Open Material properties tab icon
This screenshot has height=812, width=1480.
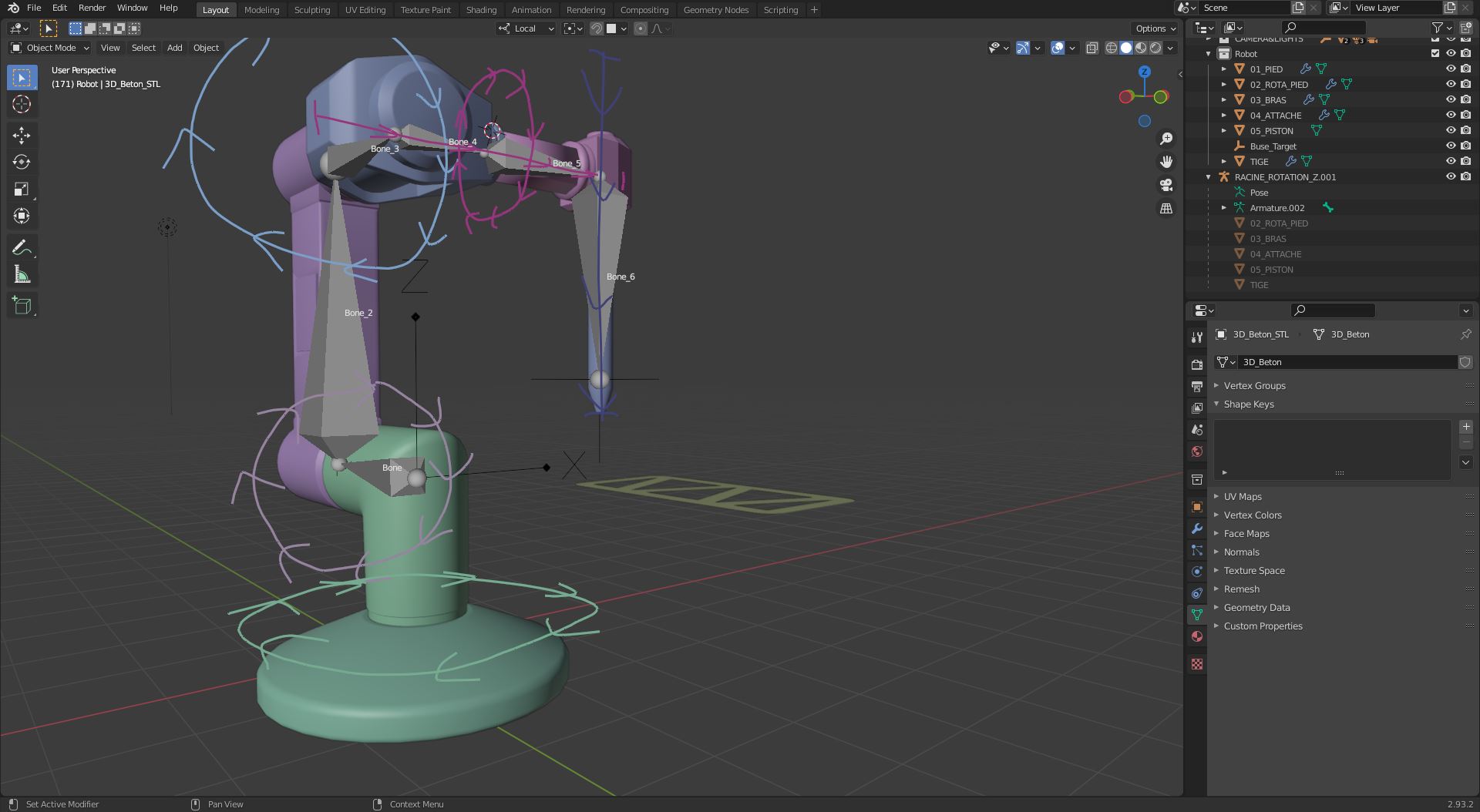click(1196, 636)
